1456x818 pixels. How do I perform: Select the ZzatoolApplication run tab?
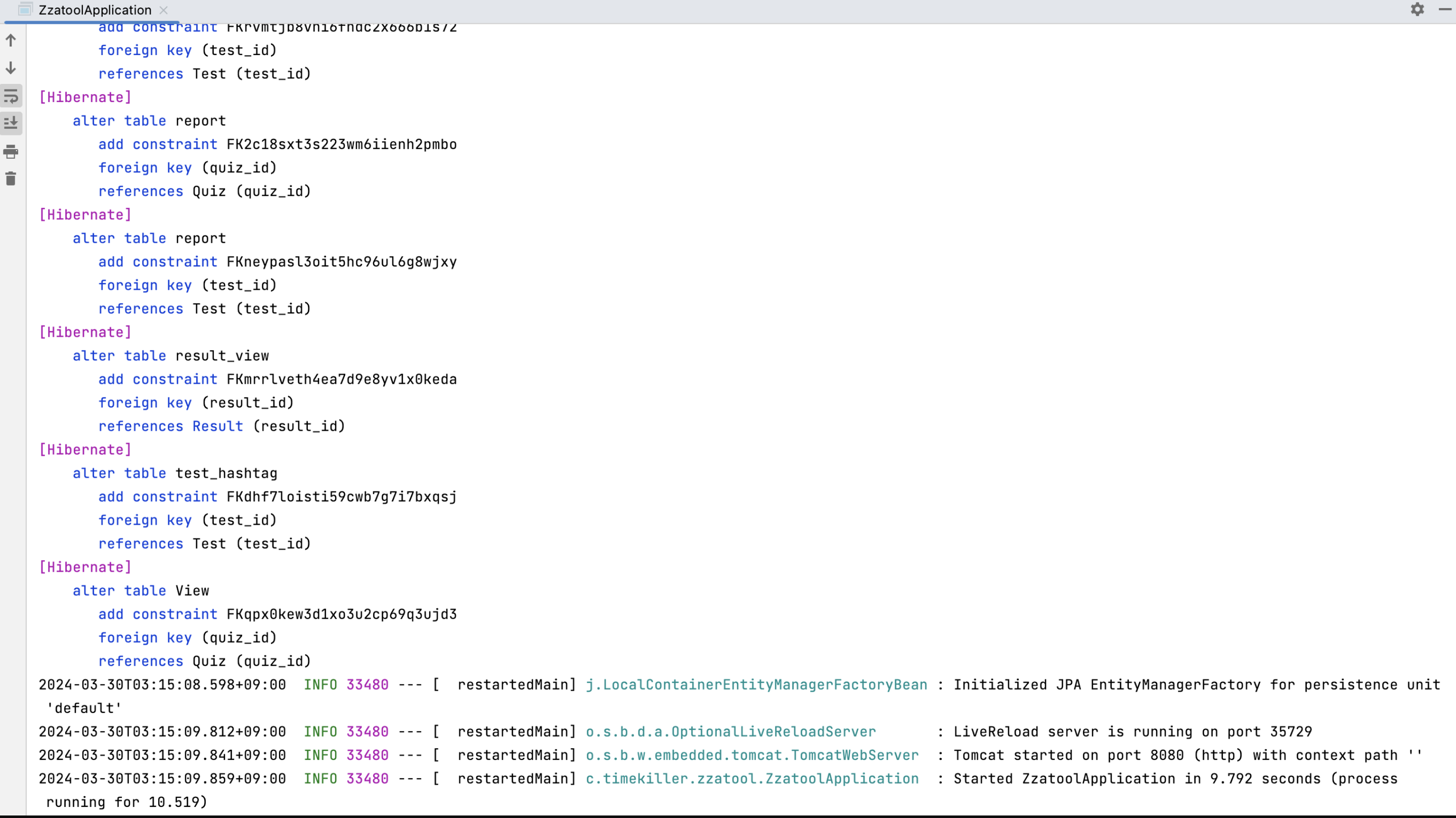pos(95,10)
